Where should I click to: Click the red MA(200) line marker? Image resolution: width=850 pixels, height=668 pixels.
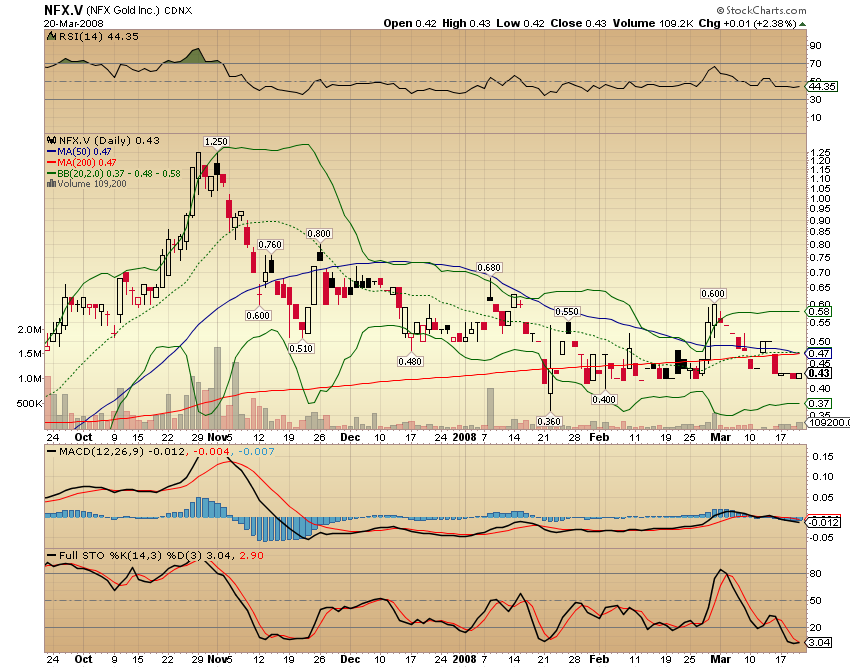click(x=49, y=162)
